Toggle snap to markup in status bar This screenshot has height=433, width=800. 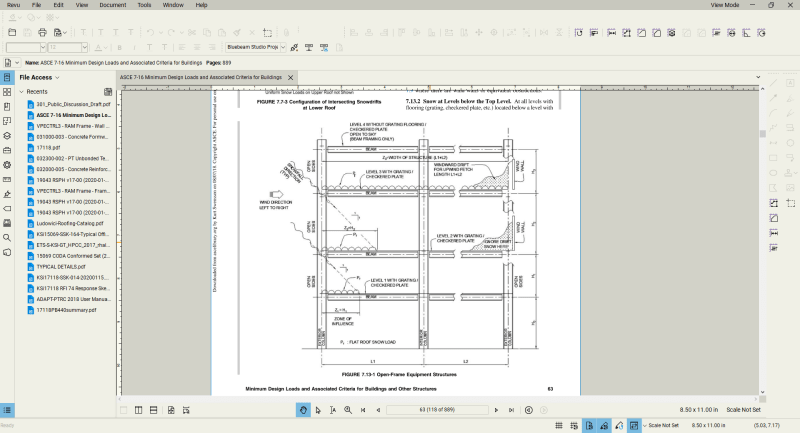point(604,425)
